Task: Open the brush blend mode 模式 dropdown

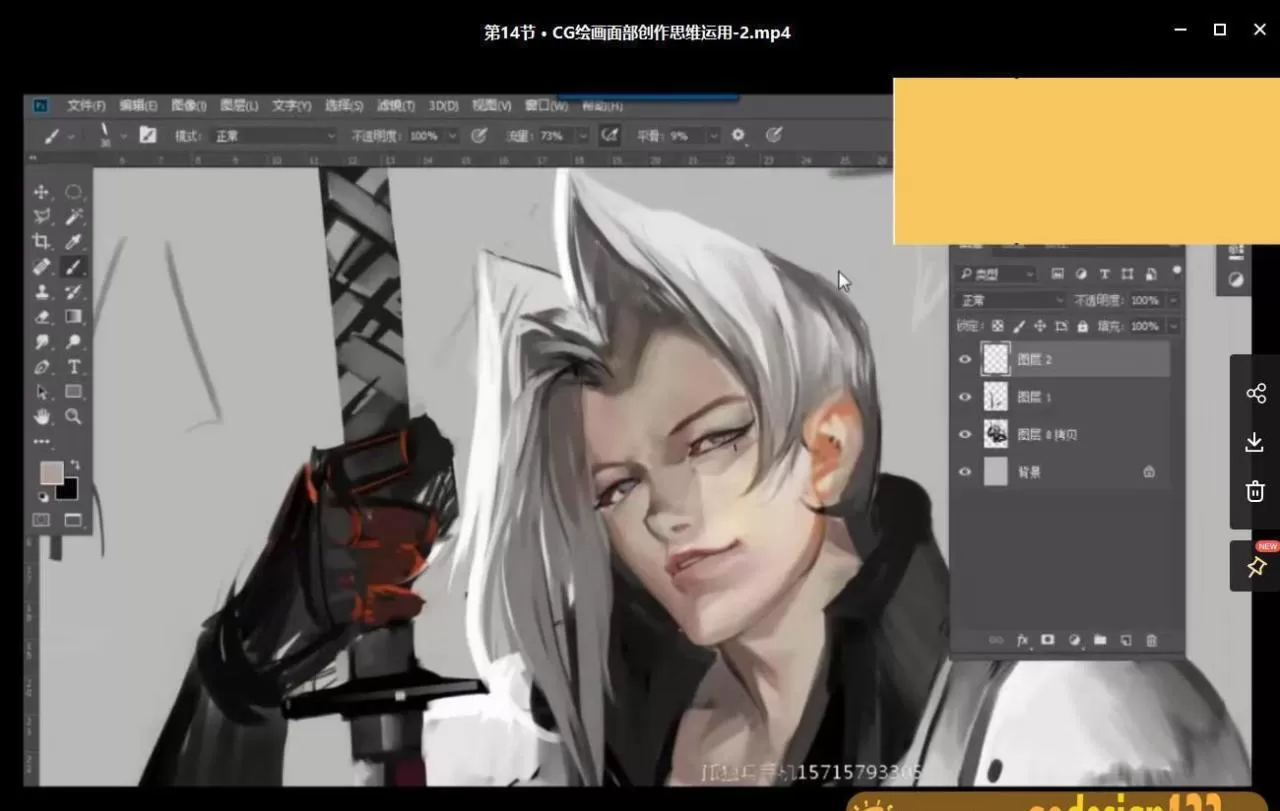Action: pos(273,136)
